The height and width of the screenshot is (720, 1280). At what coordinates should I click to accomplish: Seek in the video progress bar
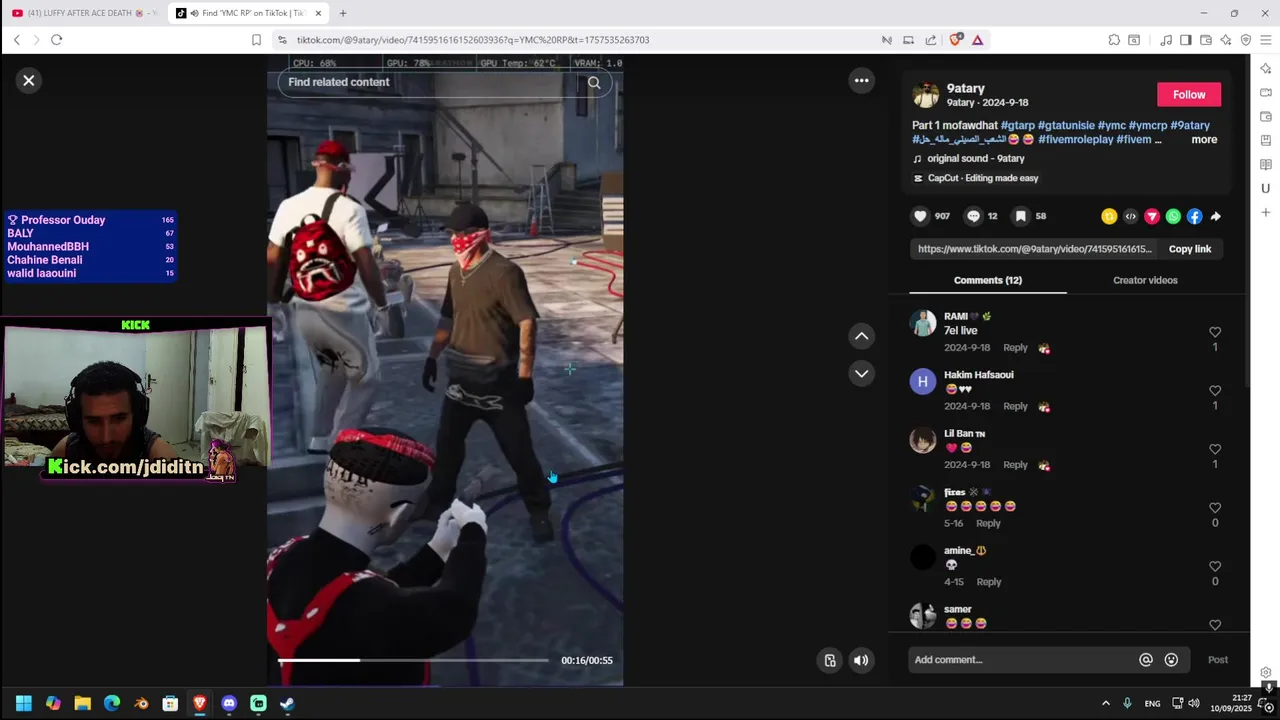point(413,660)
